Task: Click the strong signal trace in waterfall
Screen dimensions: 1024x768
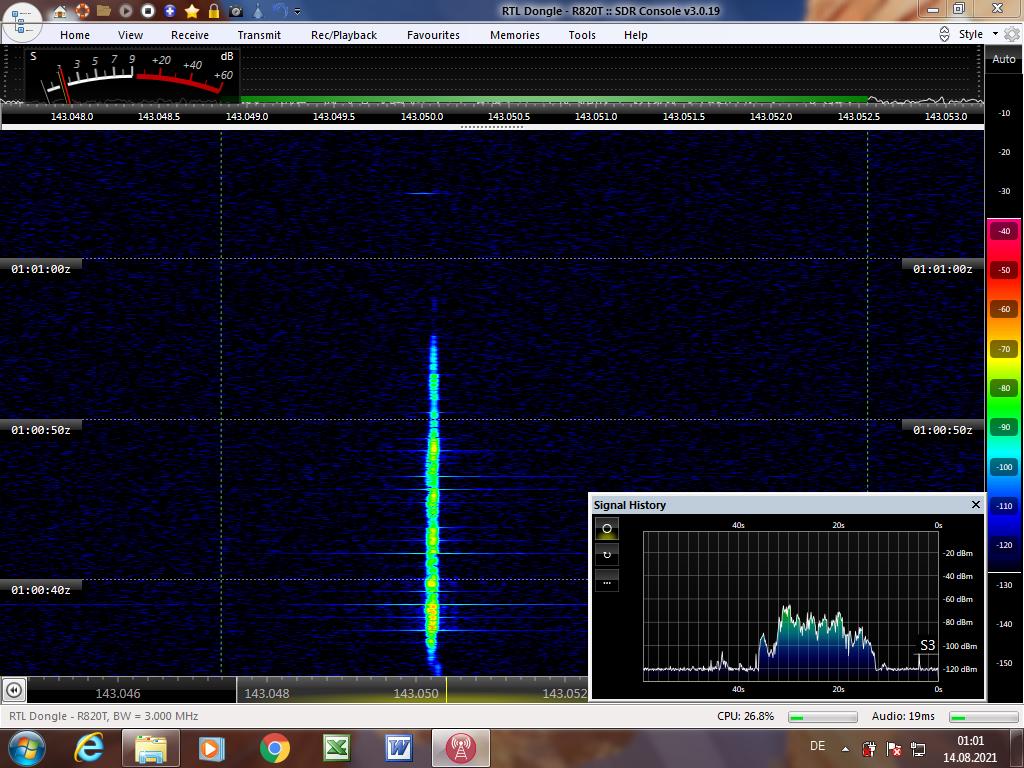Action: point(432,503)
